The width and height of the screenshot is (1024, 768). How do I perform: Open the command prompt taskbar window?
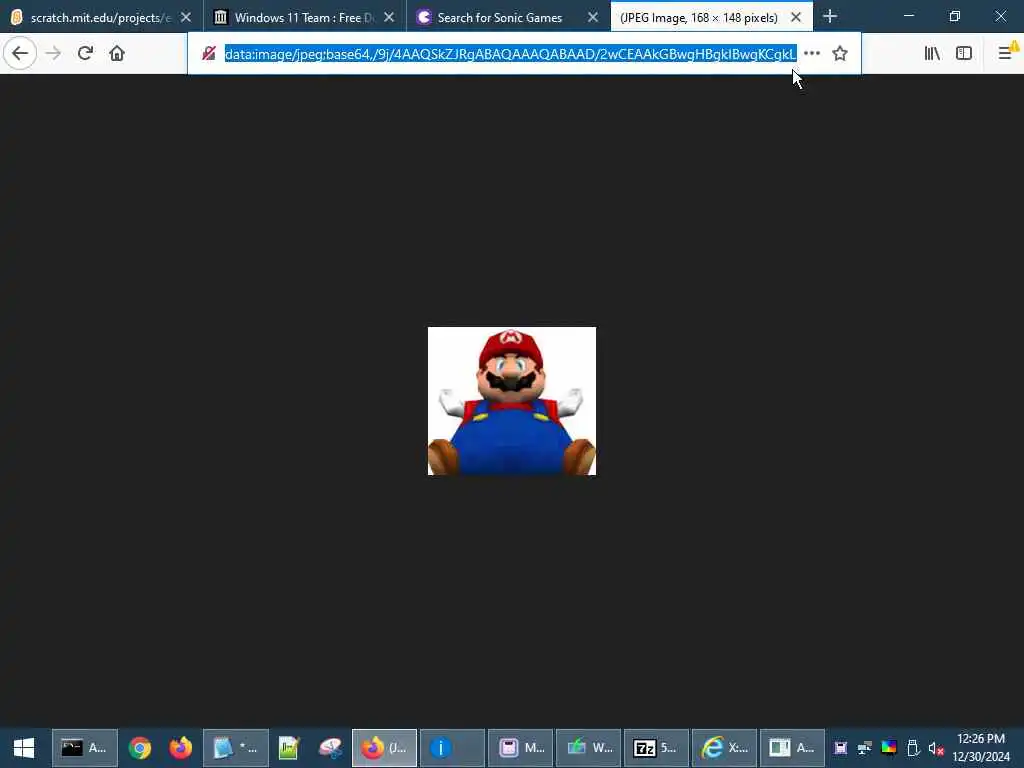(85, 748)
